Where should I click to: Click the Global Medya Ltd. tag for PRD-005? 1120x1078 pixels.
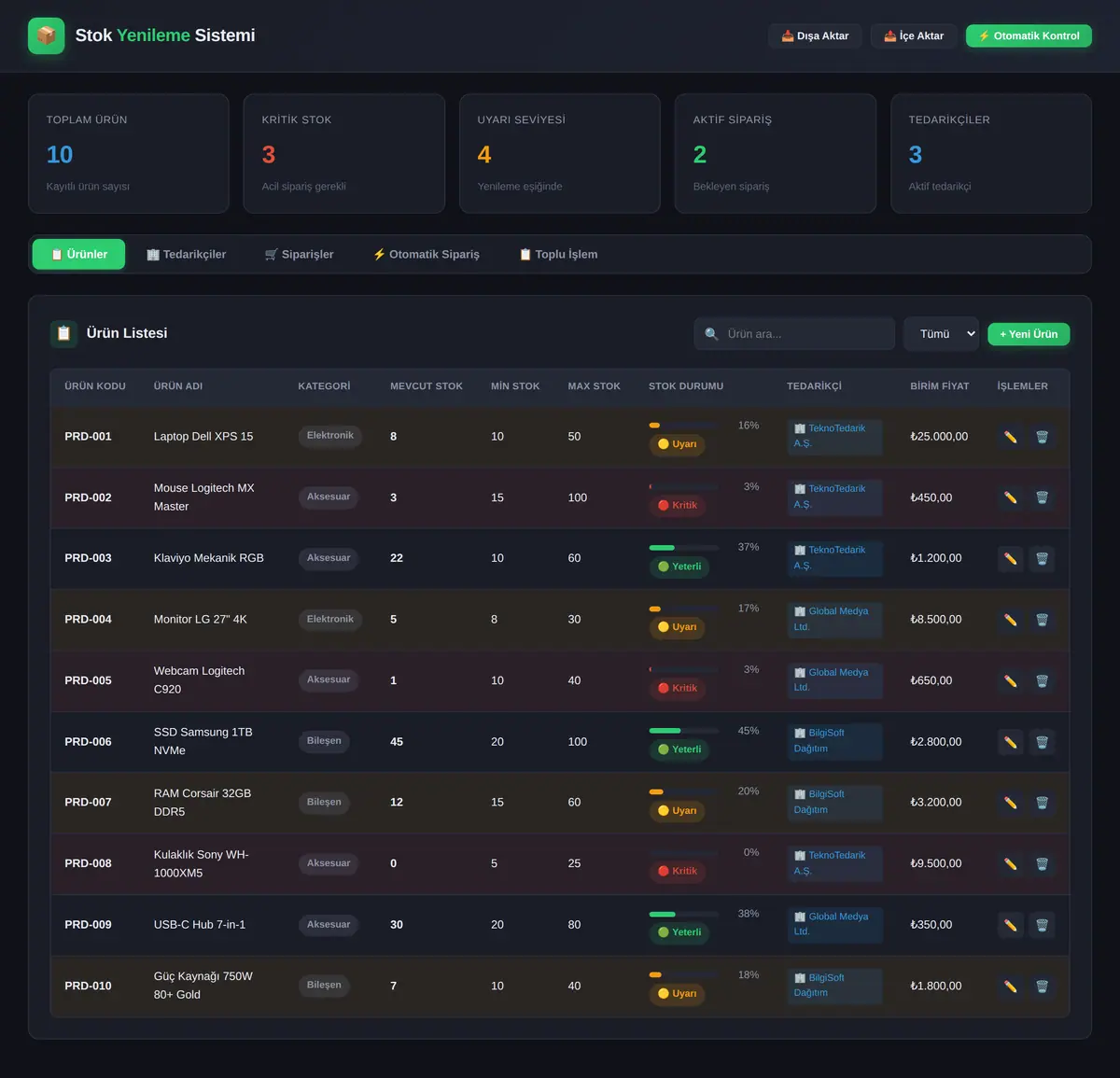pyautogui.click(x=834, y=680)
